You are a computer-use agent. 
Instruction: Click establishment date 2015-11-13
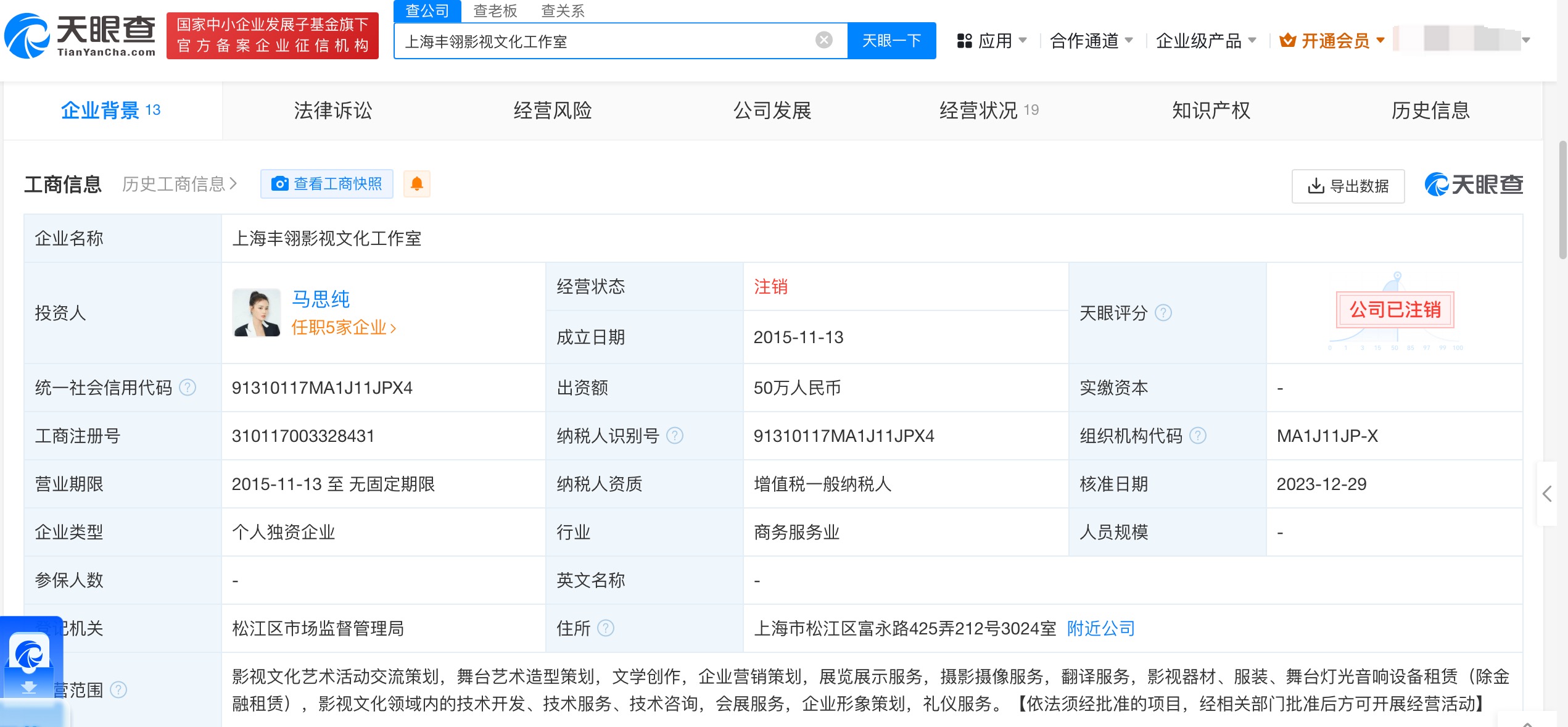tap(798, 337)
